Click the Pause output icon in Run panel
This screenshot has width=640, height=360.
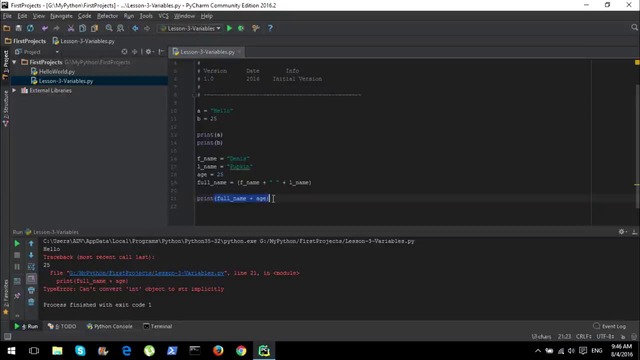pyautogui.click(x=17, y=267)
